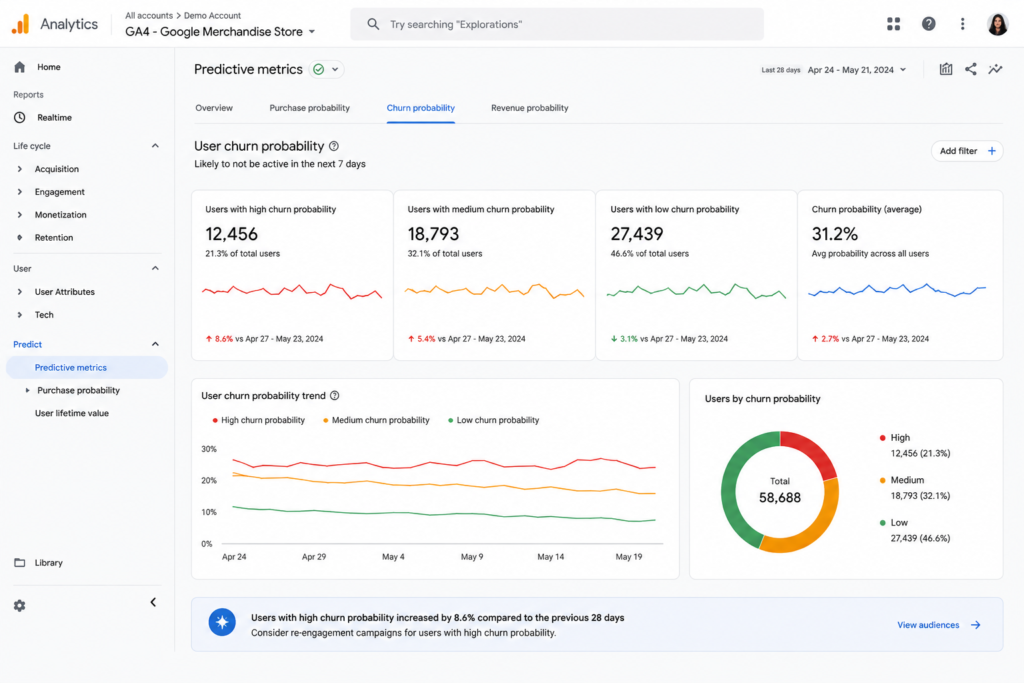Collapse the User section
1024x683 pixels.
point(155,268)
